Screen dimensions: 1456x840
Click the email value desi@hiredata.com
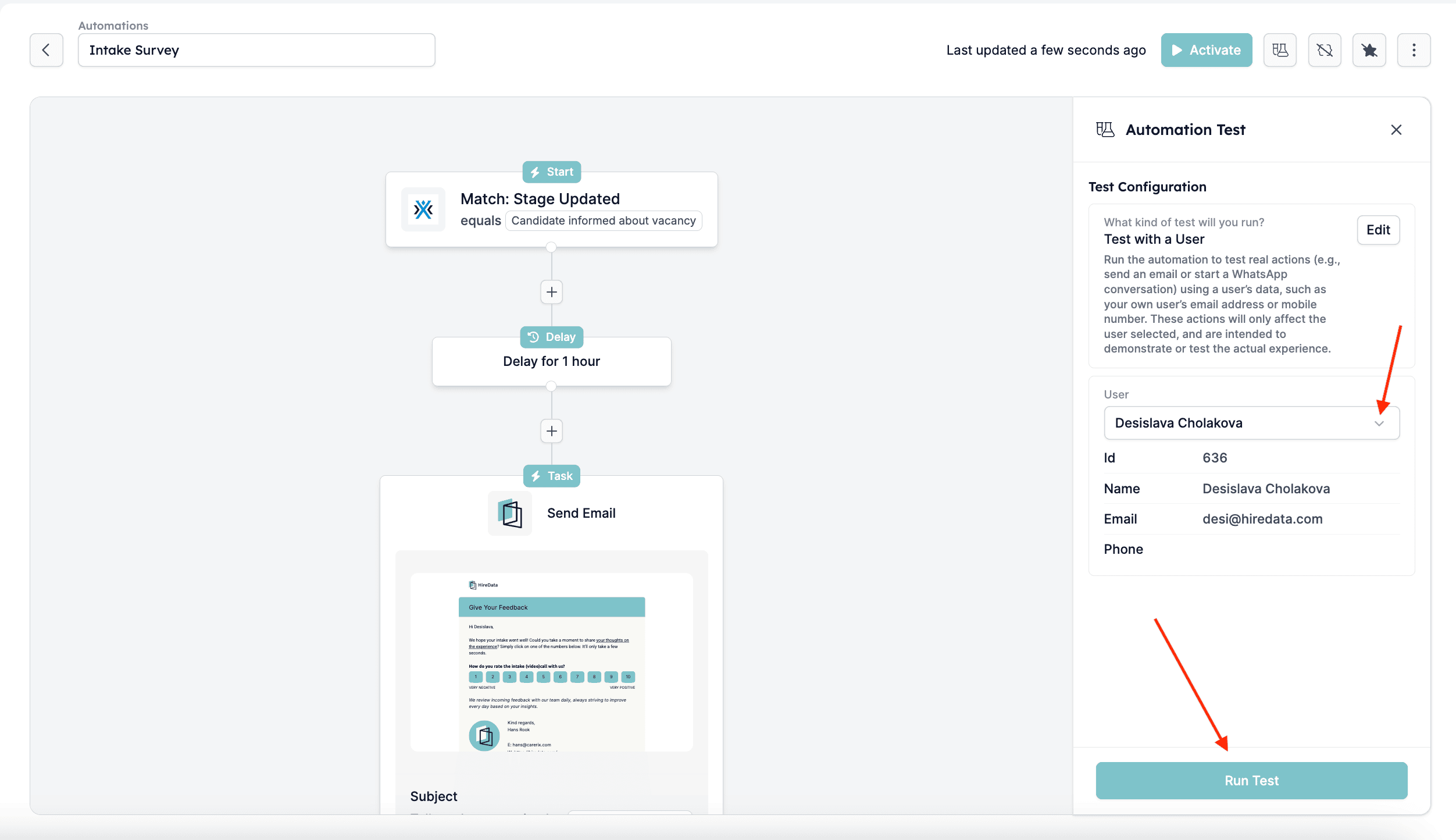pyautogui.click(x=1262, y=519)
